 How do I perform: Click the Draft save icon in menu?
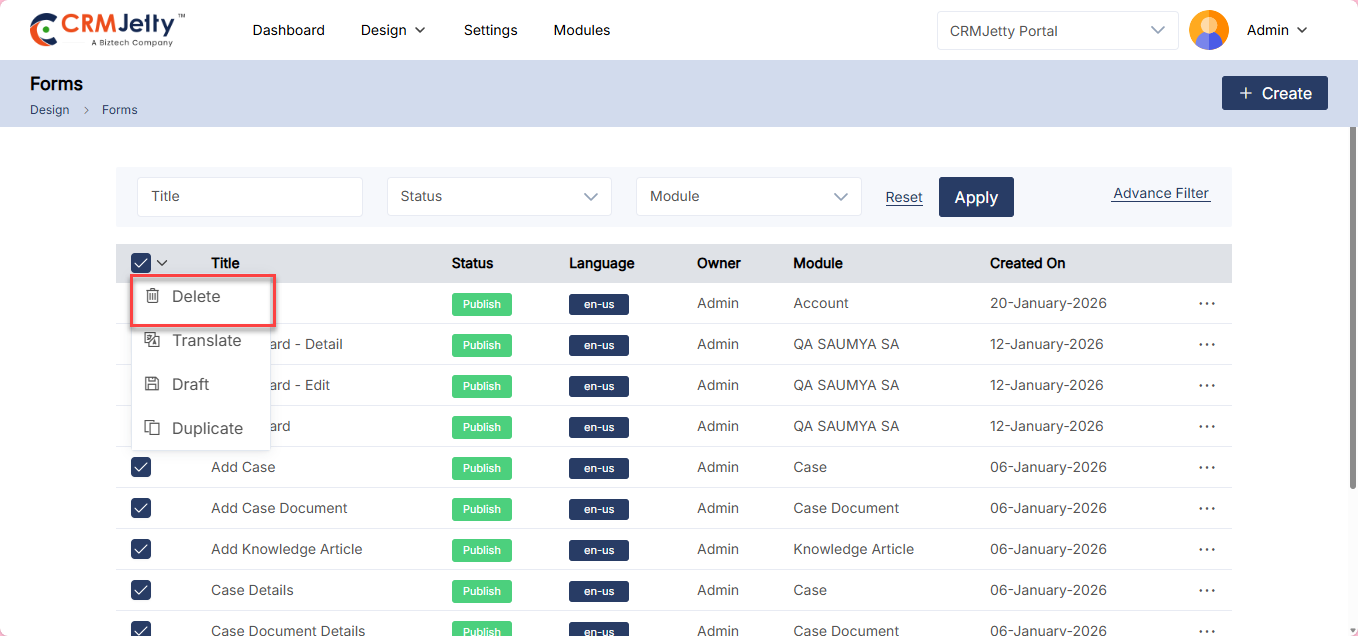point(153,384)
